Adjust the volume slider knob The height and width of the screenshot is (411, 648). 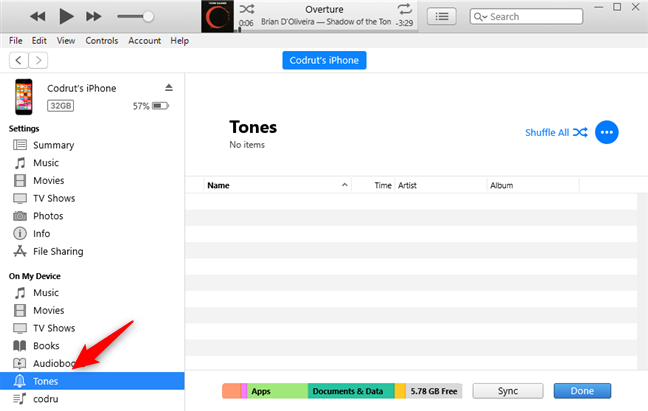point(148,17)
